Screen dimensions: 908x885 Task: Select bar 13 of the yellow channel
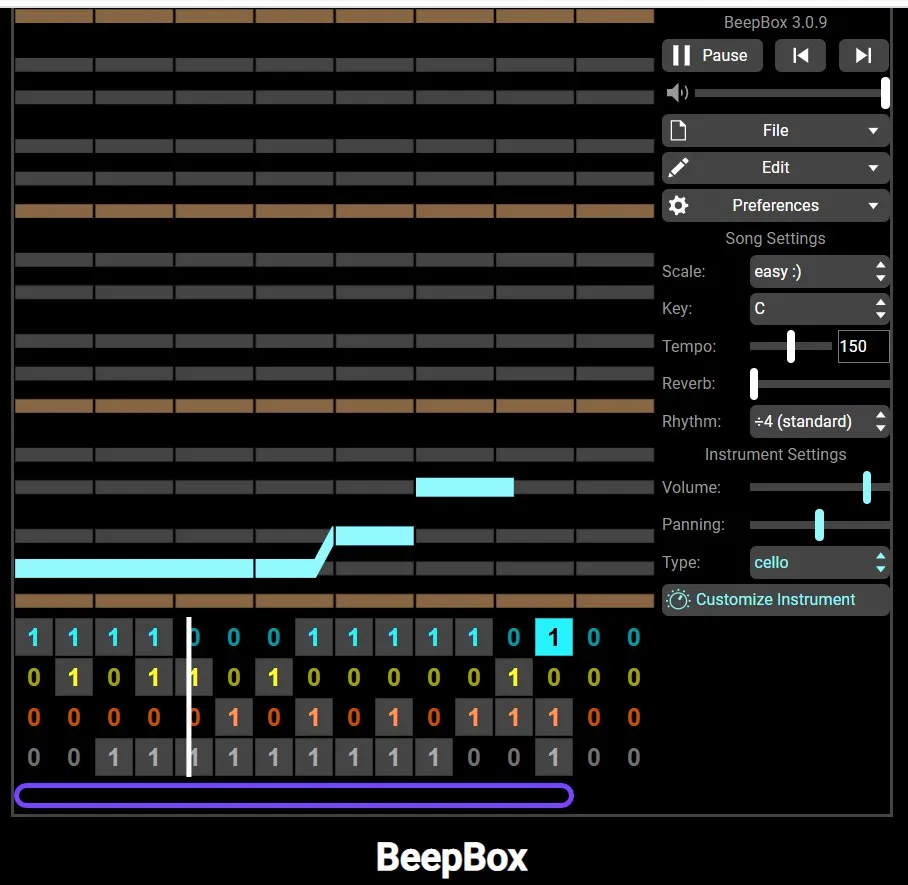point(514,677)
